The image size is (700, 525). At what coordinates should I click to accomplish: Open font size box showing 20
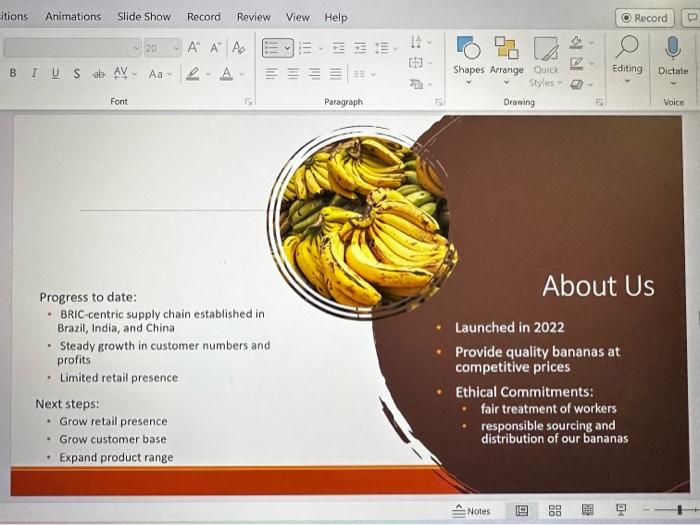click(162, 48)
